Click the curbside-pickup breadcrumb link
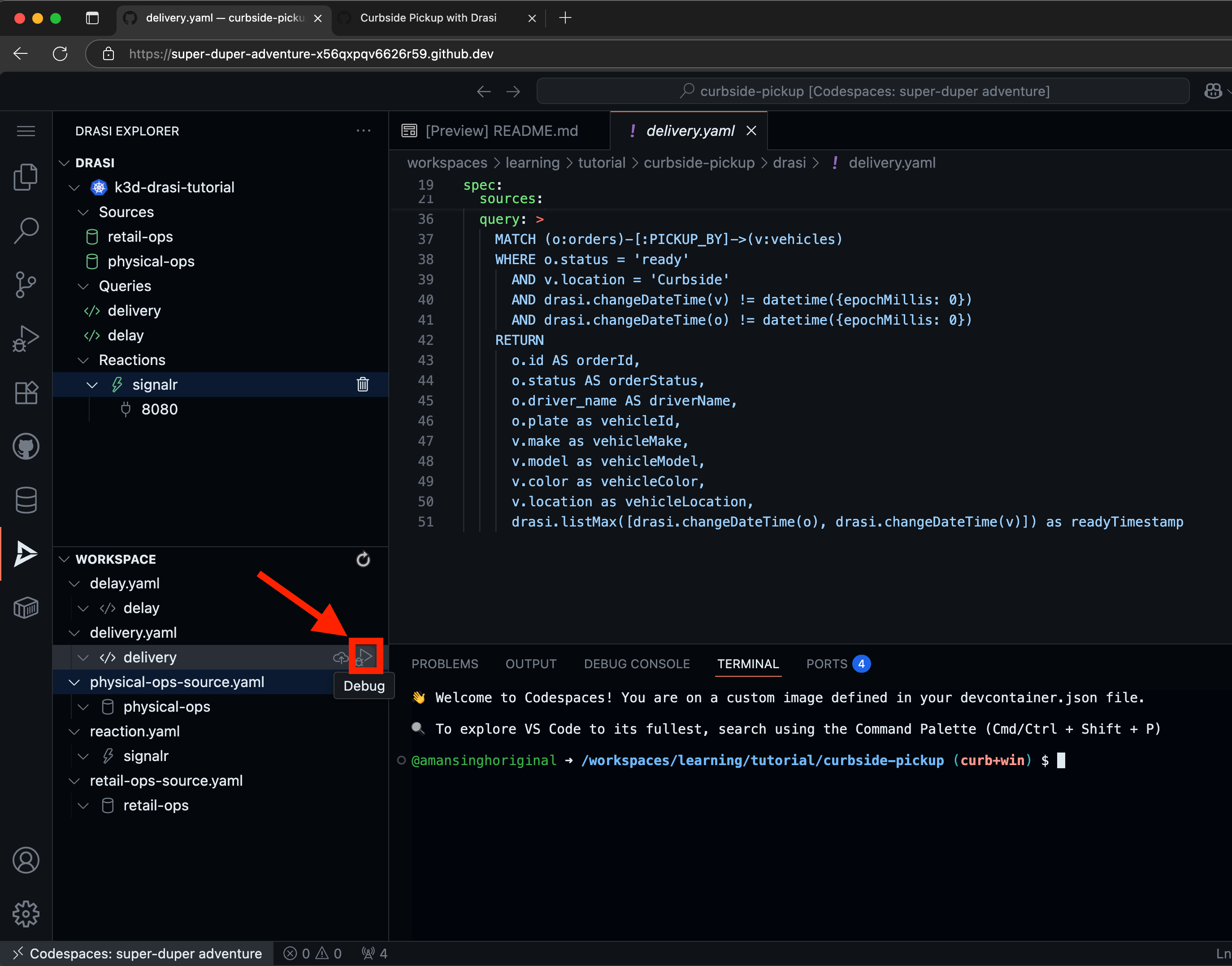1232x966 pixels. tap(699, 162)
